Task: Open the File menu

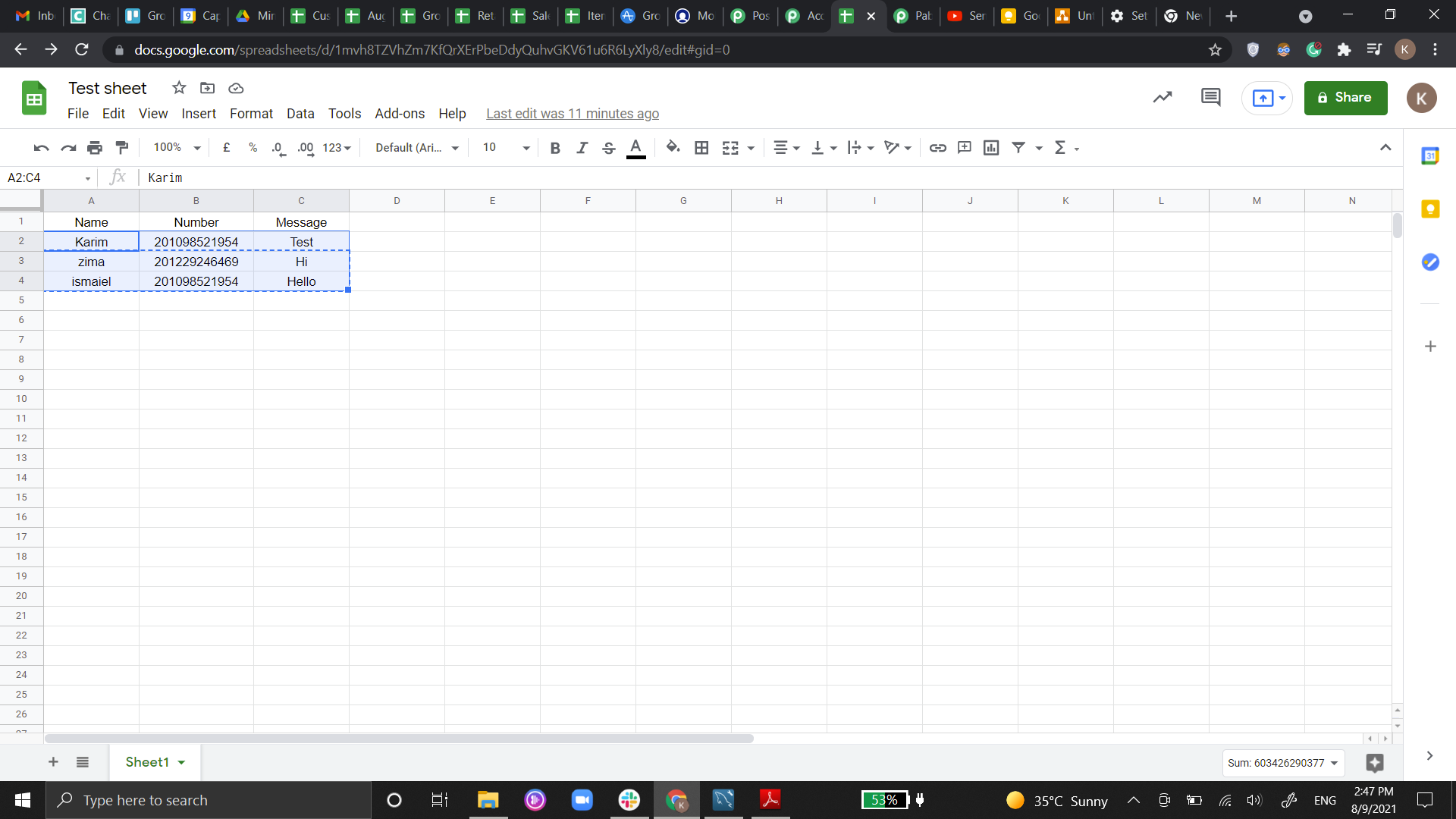Action: coord(78,114)
